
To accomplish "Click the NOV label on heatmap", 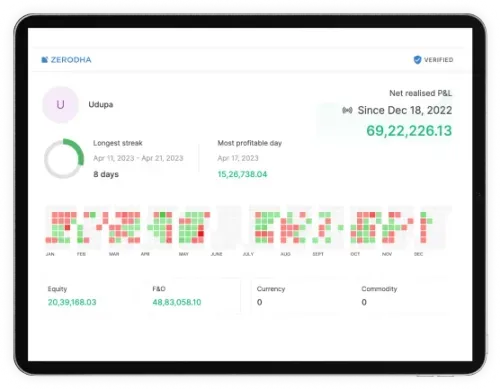I will pyautogui.click(x=387, y=254).
